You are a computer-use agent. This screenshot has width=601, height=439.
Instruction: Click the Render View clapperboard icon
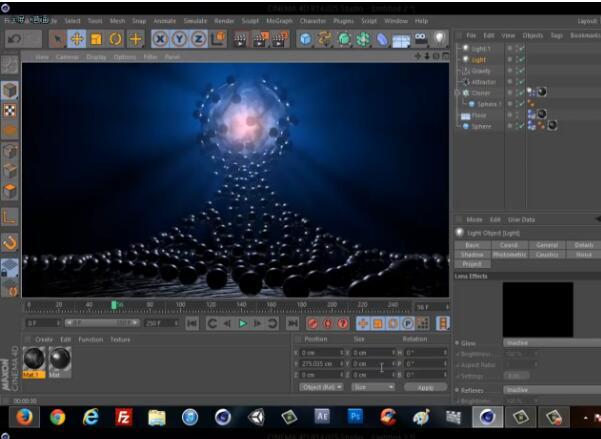coord(240,39)
